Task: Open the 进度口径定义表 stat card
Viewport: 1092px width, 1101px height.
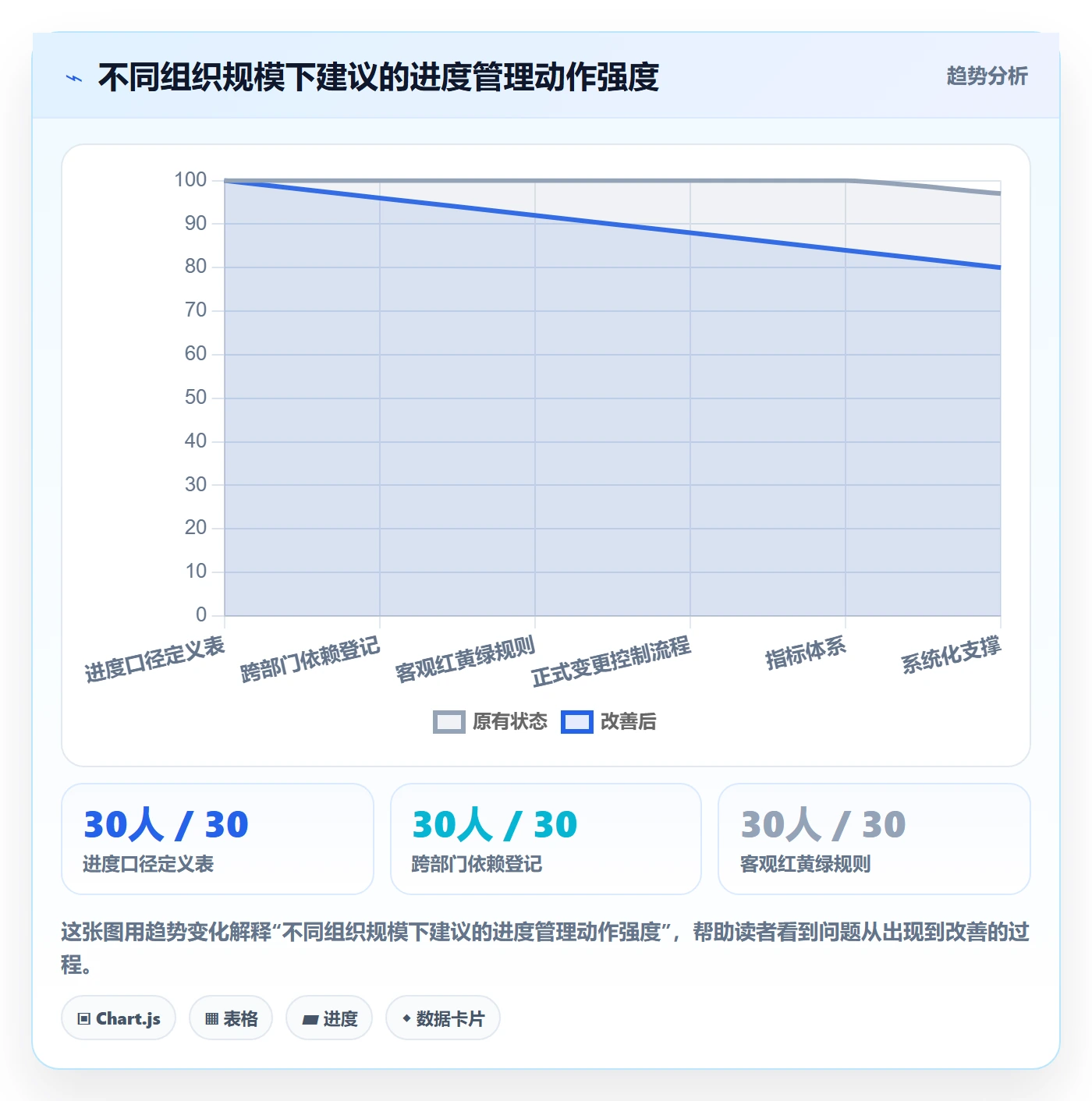Action: [x=218, y=839]
